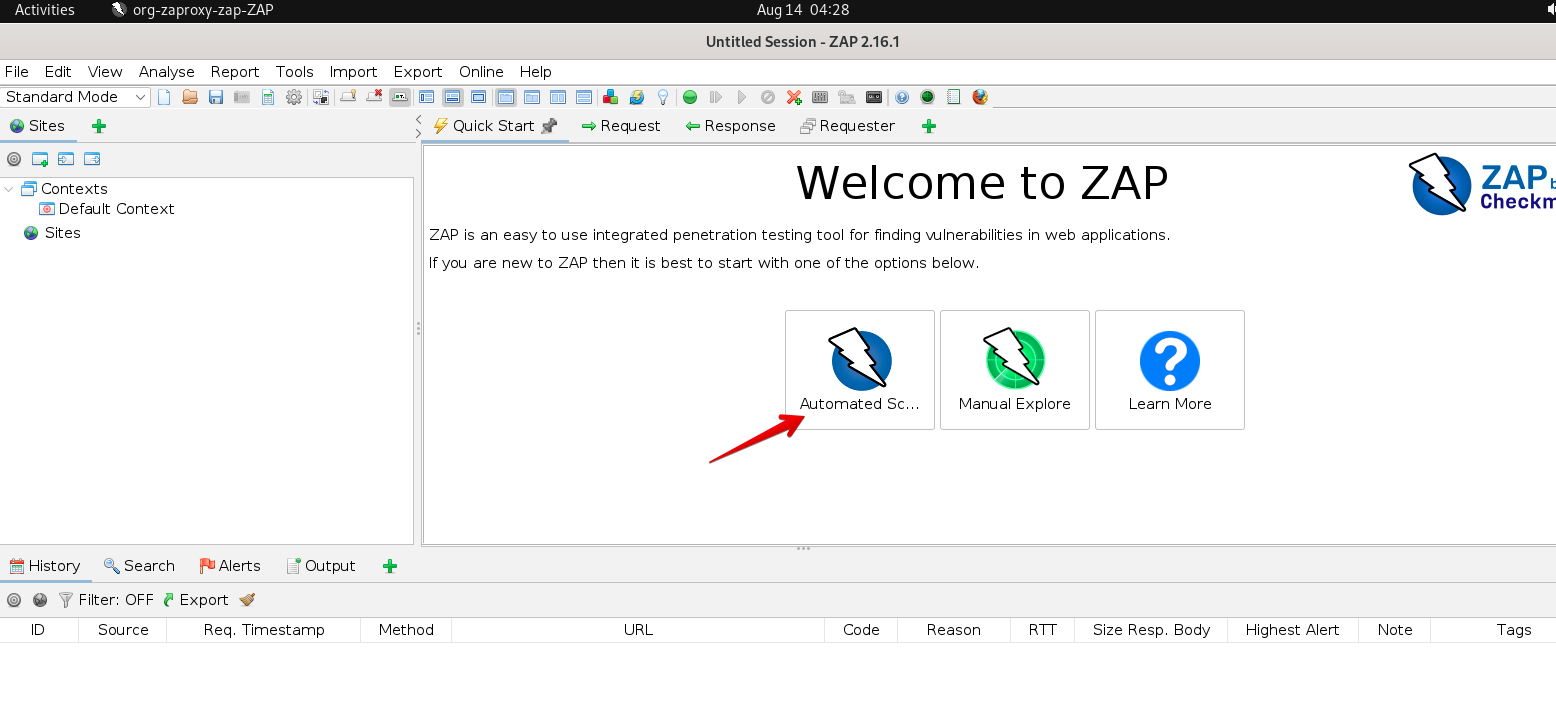Collapse the Contexts tree node
The width and height of the screenshot is (1556, 723).
pyautogui.click(x=9, y=189)
